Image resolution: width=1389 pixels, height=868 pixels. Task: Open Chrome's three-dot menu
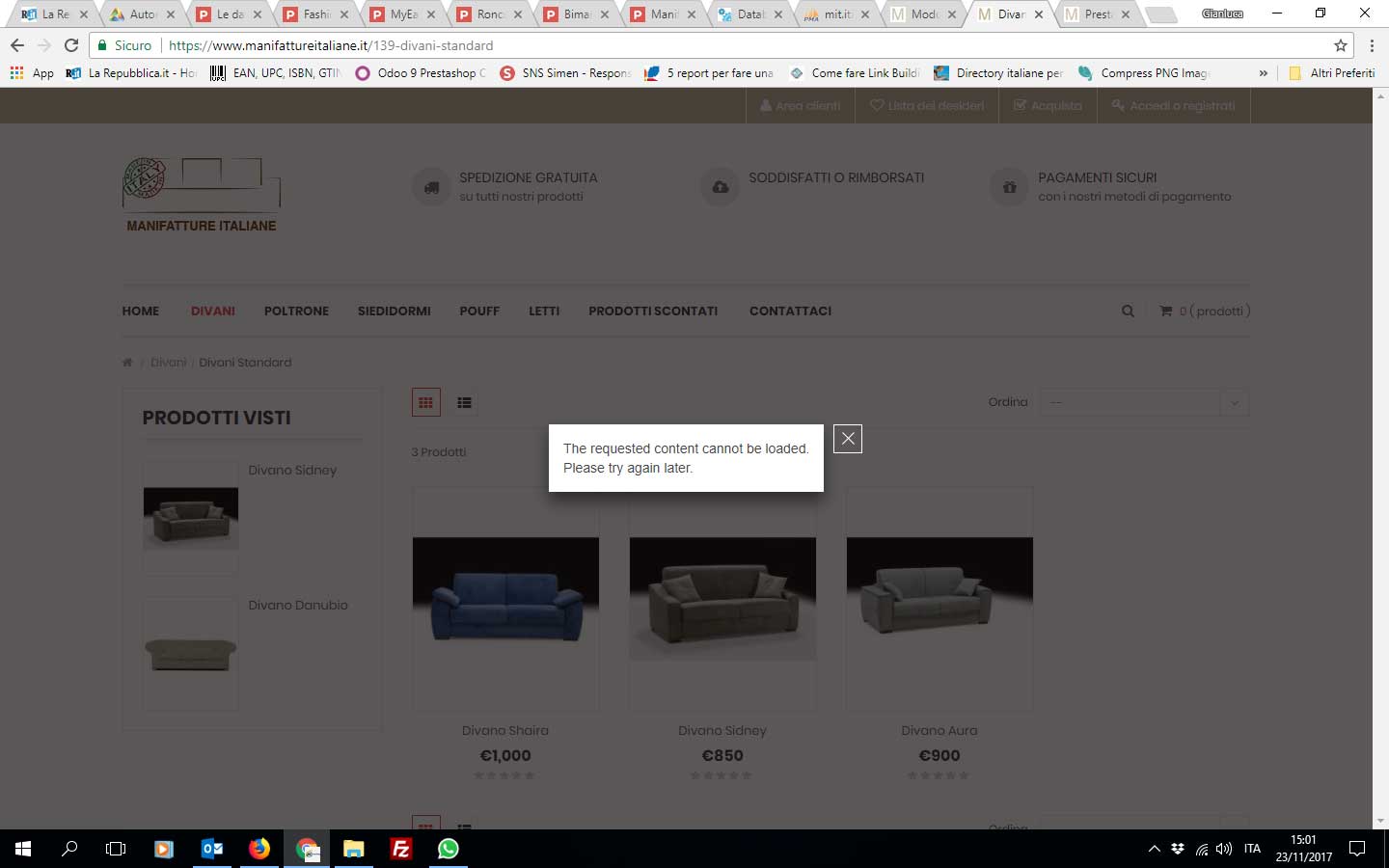coord(1372,45)
